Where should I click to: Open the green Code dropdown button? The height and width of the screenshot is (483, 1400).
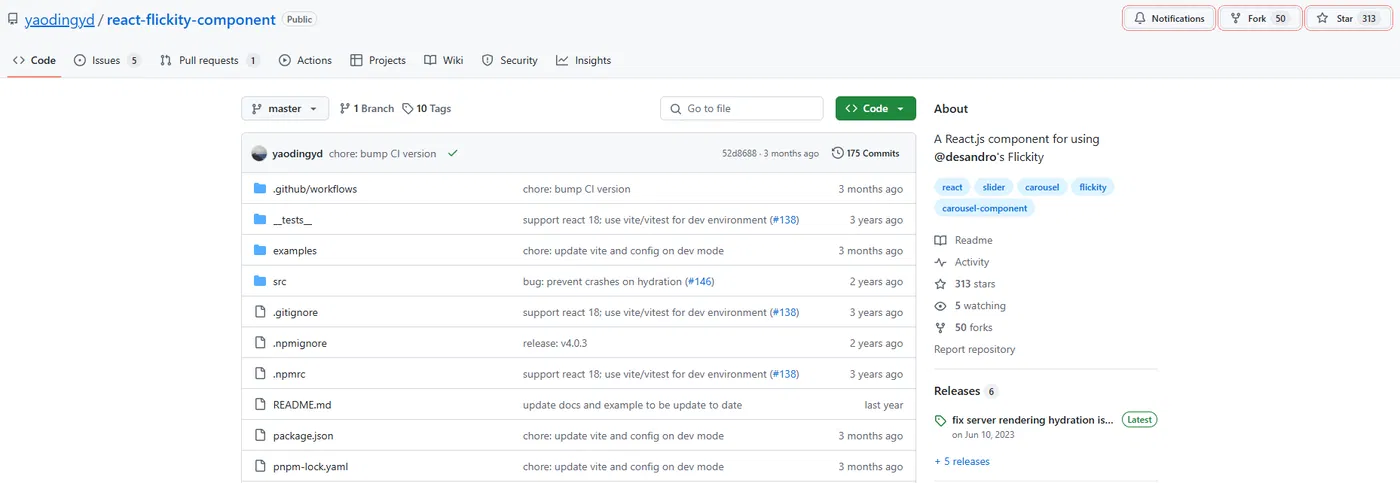(875, 108)
